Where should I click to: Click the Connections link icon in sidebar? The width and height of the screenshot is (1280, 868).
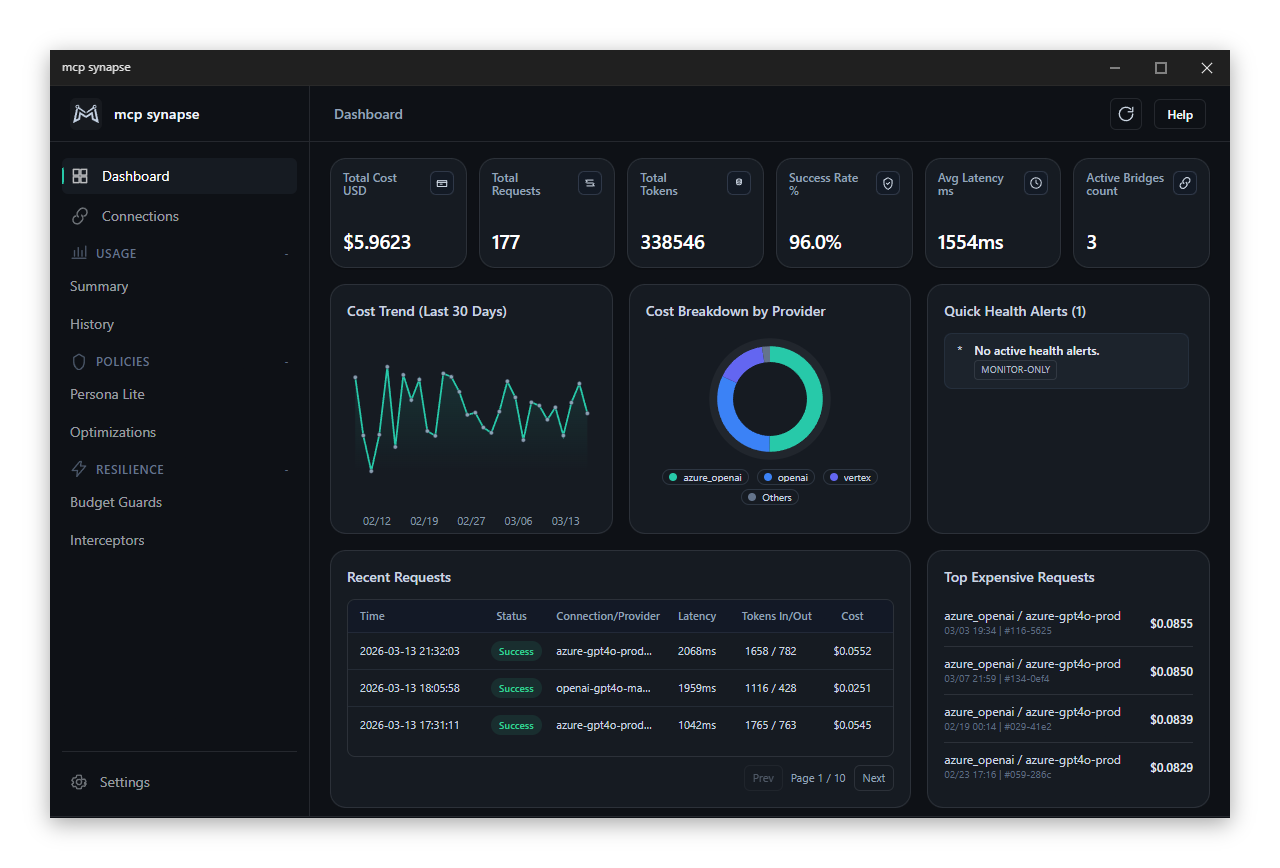click(x=79, y=216)
